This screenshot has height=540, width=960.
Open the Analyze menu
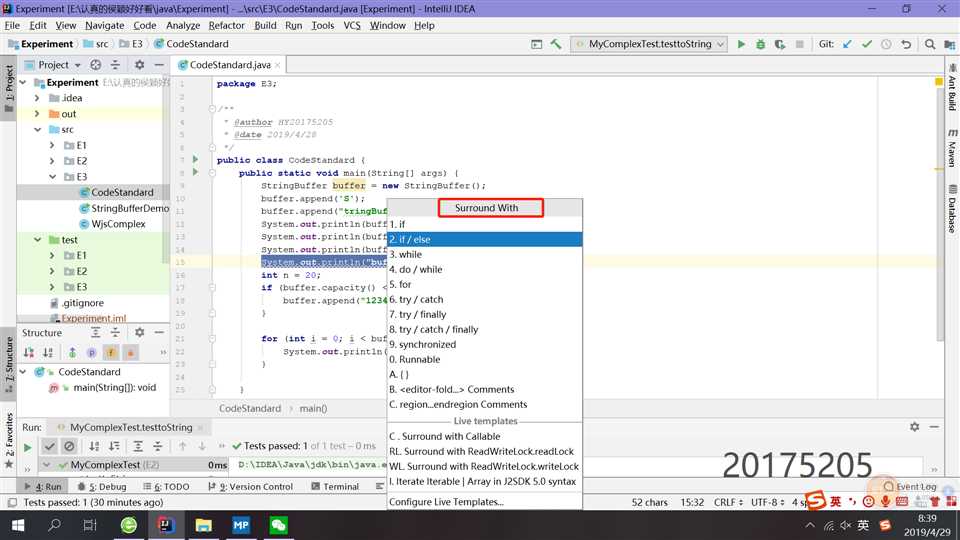(182, 25)
